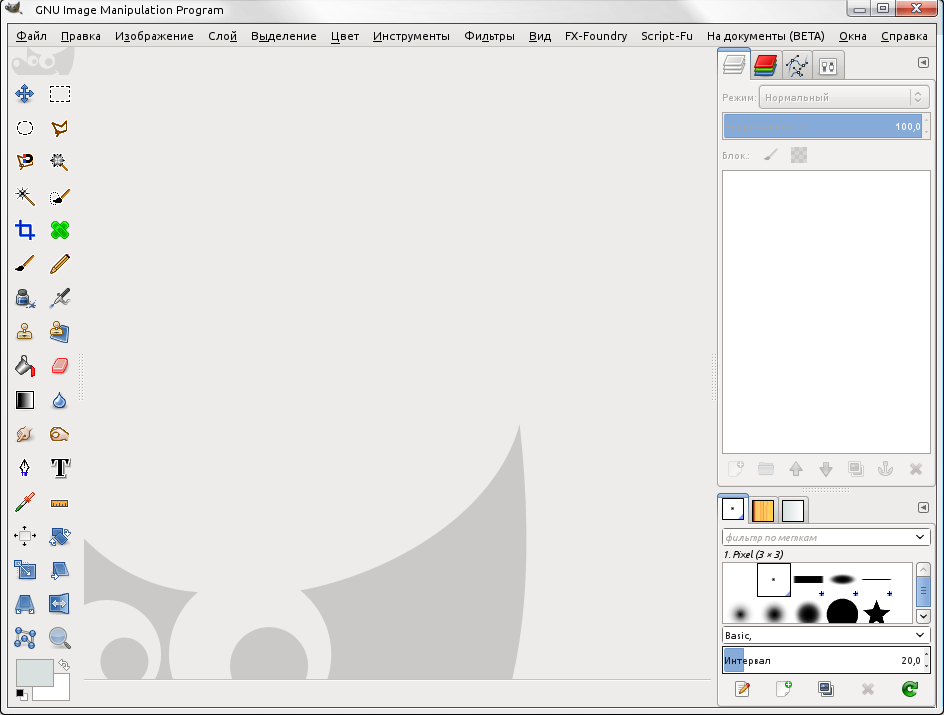Click the new layer button
Viewport: 944px width, 715px height.
[736, 469]
